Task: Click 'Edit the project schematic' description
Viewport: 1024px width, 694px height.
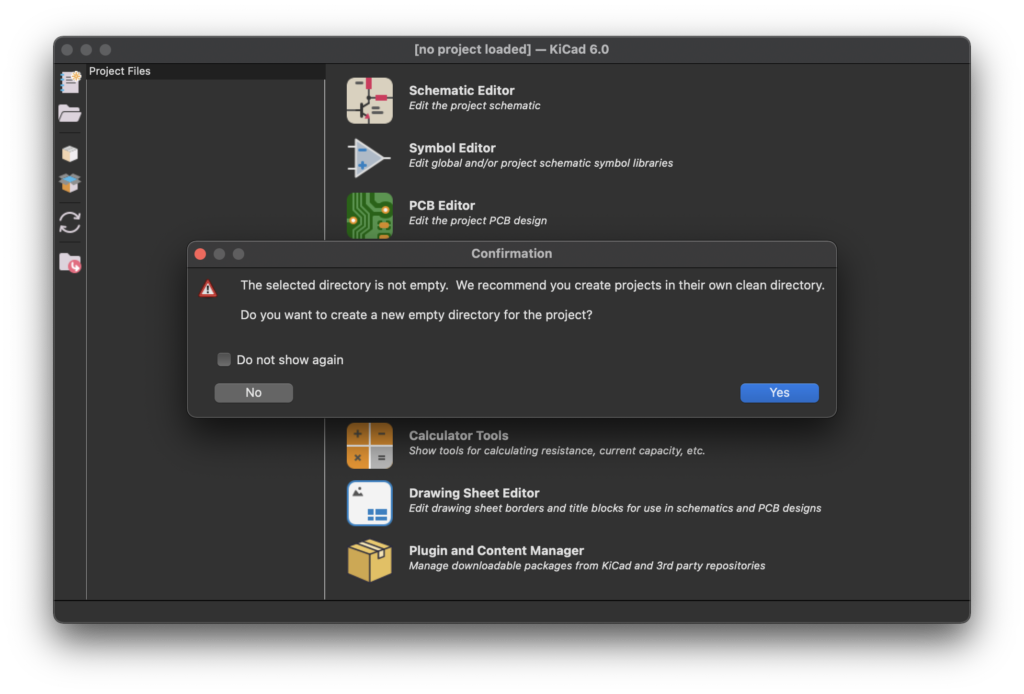Action: [475, 106]
